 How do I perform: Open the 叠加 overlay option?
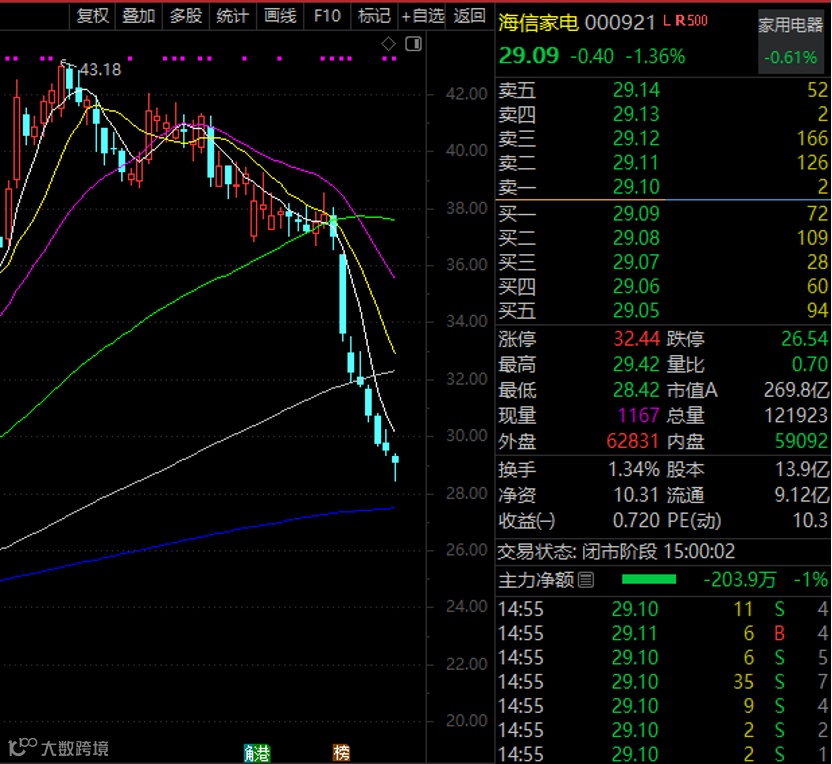tap(138, 16)
